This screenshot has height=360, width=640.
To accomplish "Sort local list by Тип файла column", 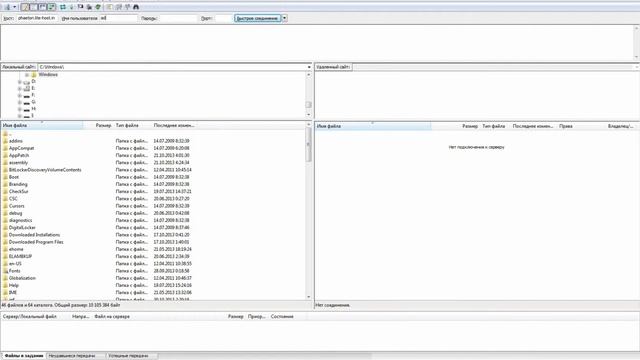I will coord(132,126).
